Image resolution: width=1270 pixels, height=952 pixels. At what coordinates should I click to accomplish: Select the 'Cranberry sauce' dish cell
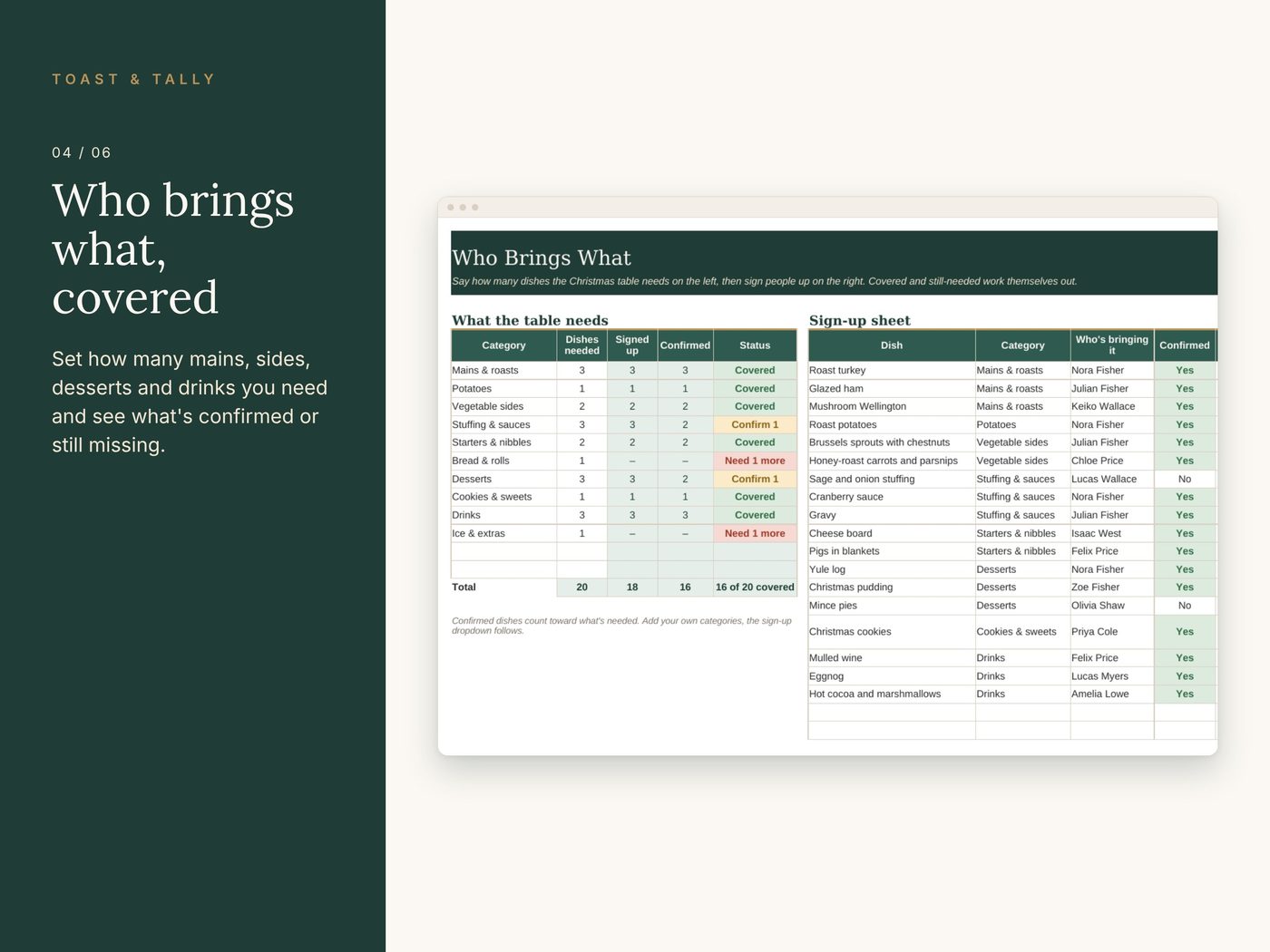[x=892, y=497]
